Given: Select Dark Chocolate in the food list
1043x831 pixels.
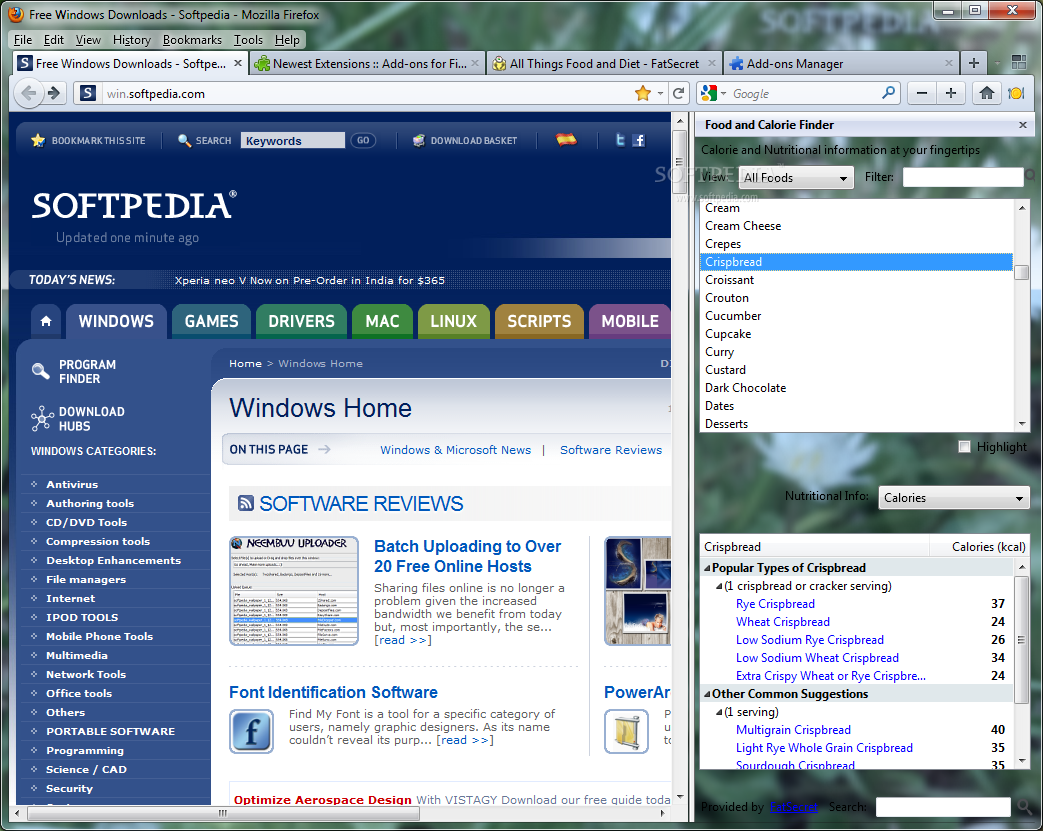Looking at the screenshot, I should pos(856,388).
